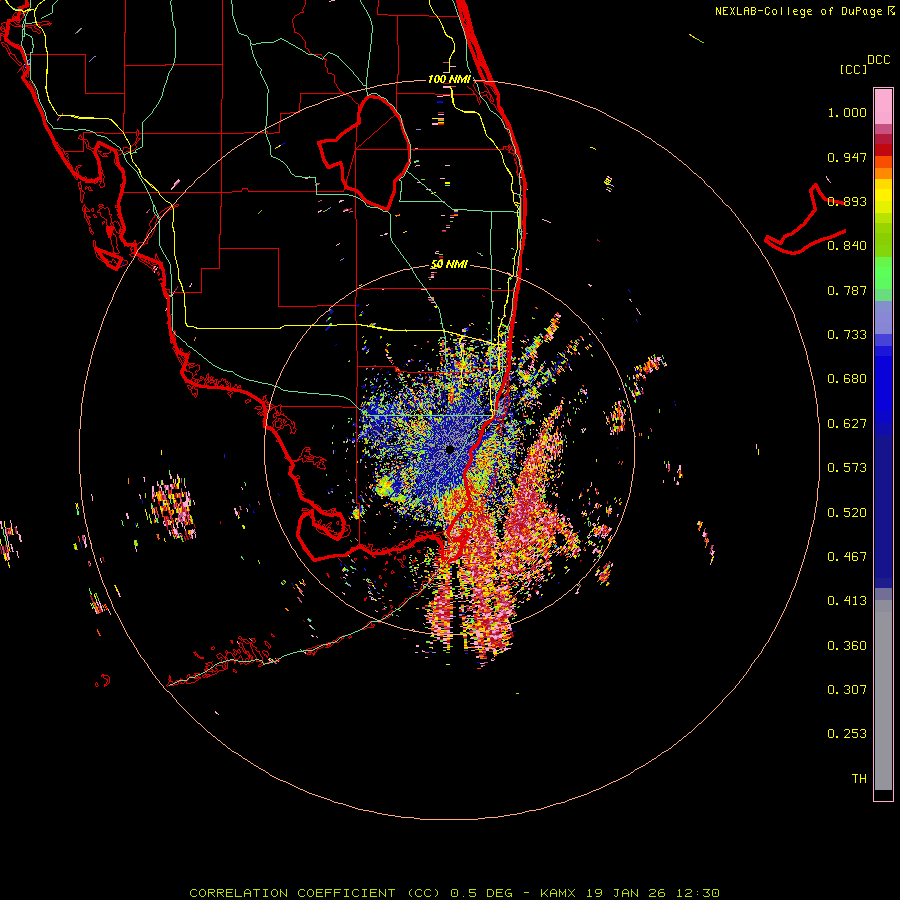Click the 0.307 legend value
Image resolution: width=900 pixels, height=900 pixels.
coord(847,690)
